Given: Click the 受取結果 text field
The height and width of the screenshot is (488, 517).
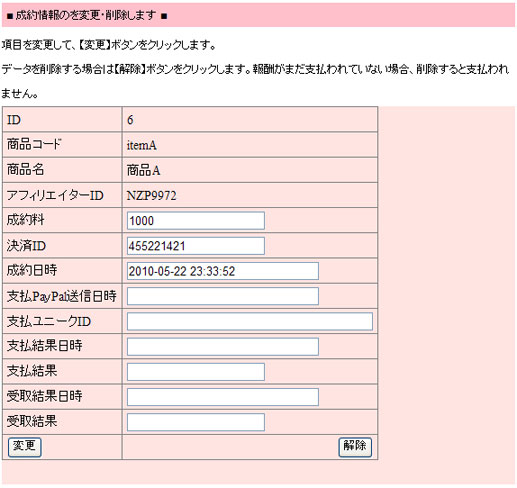Looking at the screenshot, I should pyautogui.click(x=196, y=422).
